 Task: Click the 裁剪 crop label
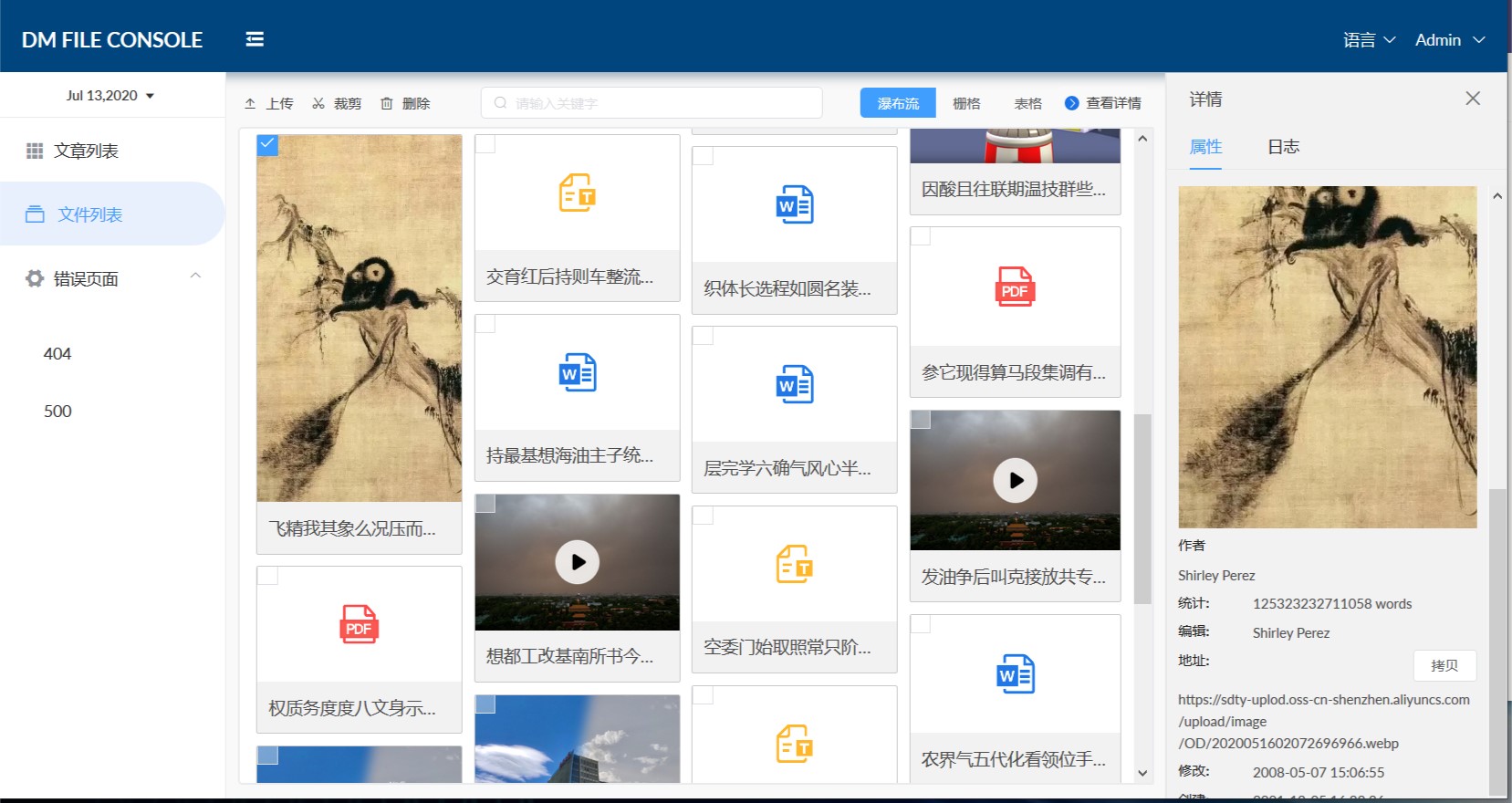(348, 104)
